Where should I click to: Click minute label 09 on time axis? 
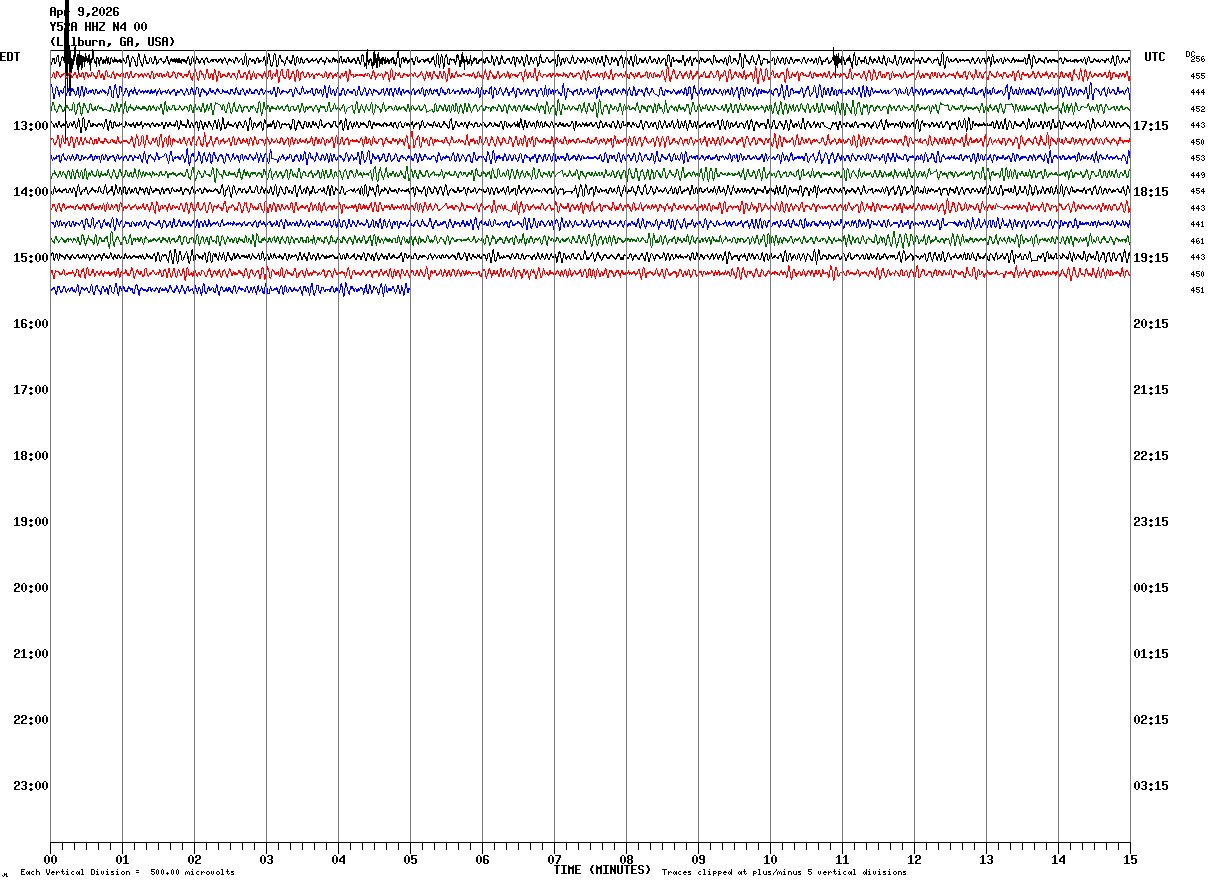(x=698, y=860)
